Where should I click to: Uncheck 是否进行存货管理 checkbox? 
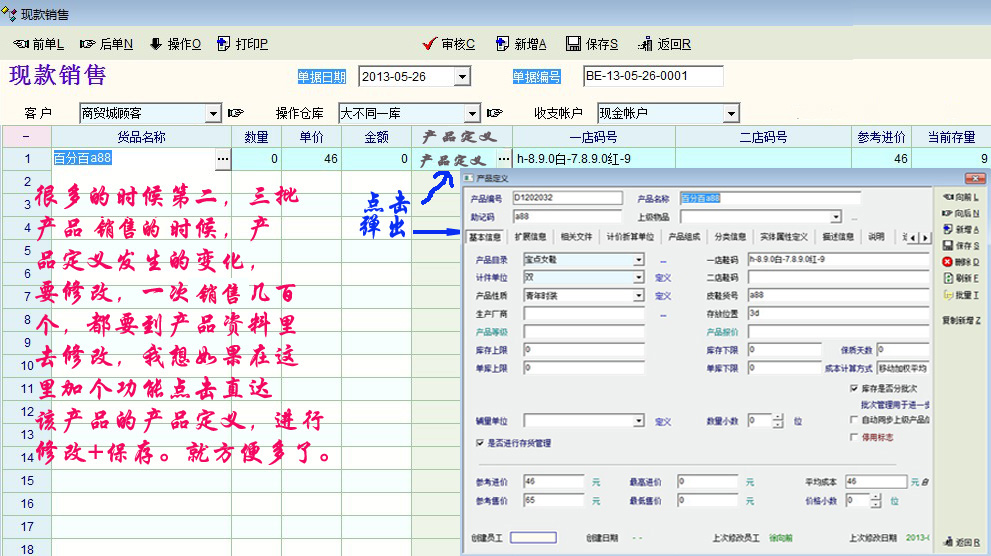tap(480, 442)
